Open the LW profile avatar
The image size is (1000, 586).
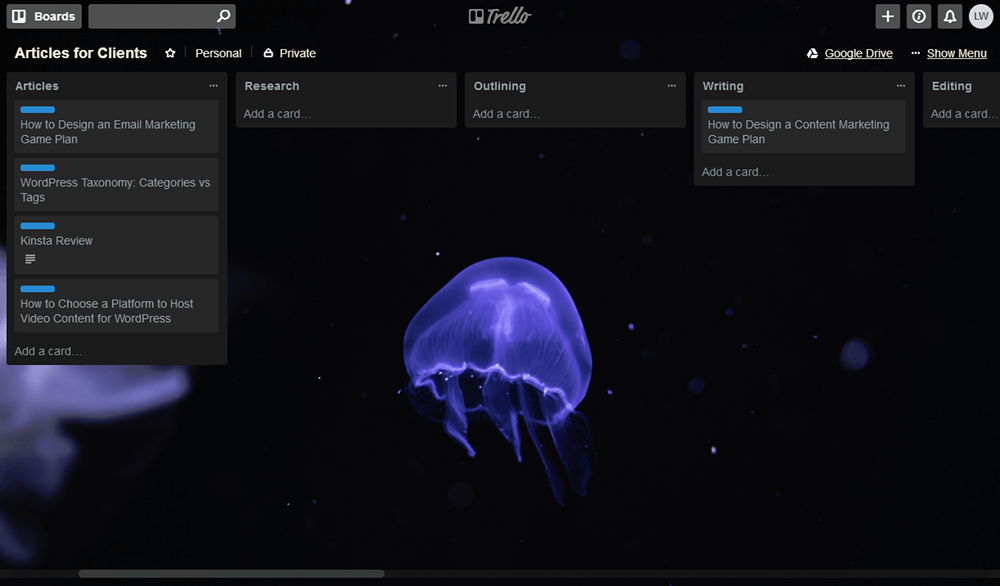click(981, 17)
